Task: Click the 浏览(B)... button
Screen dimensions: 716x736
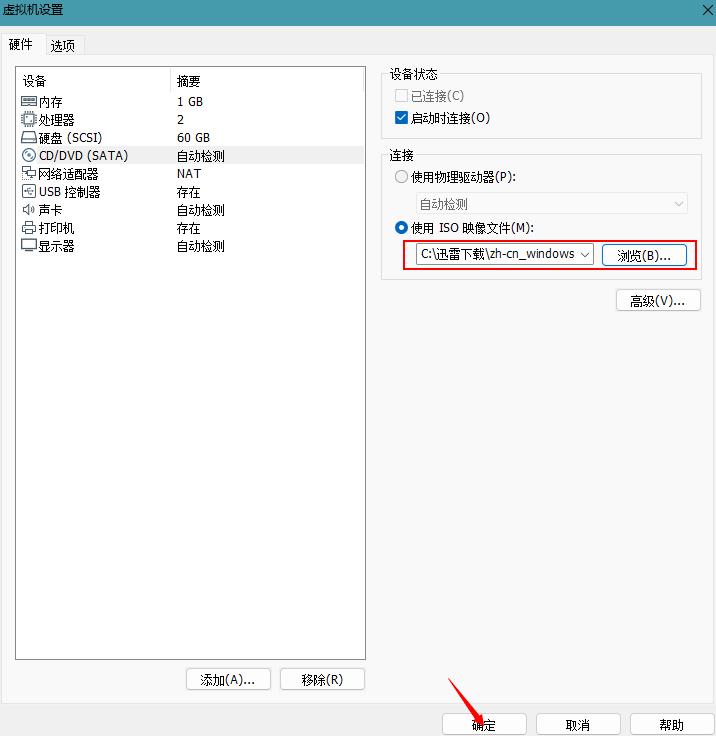Action: click(644, 255)
